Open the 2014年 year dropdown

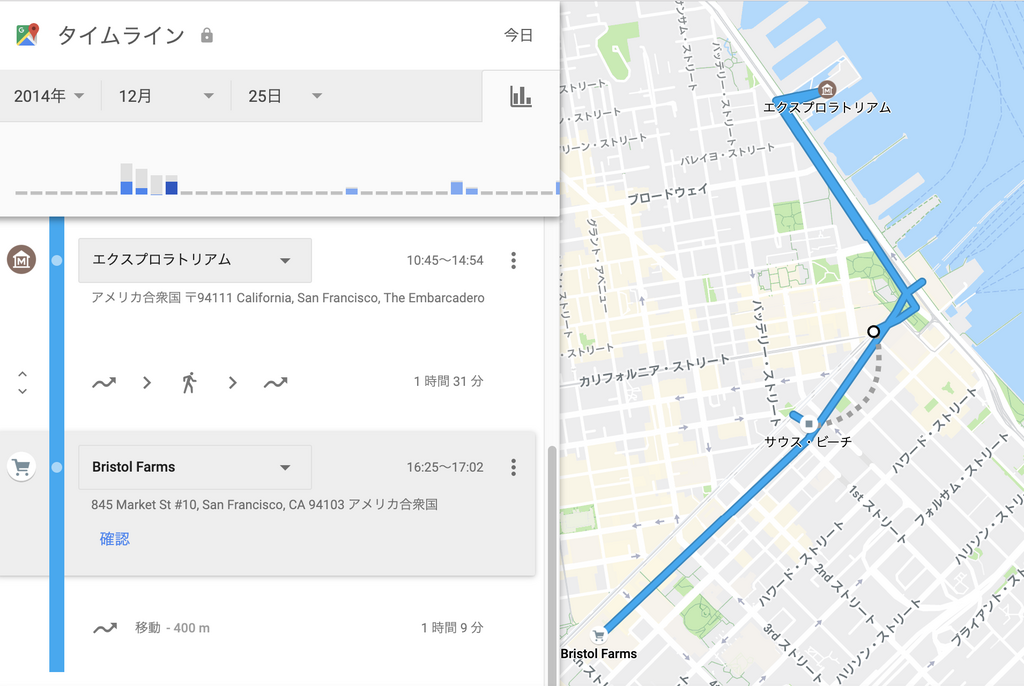pos(50,96)
